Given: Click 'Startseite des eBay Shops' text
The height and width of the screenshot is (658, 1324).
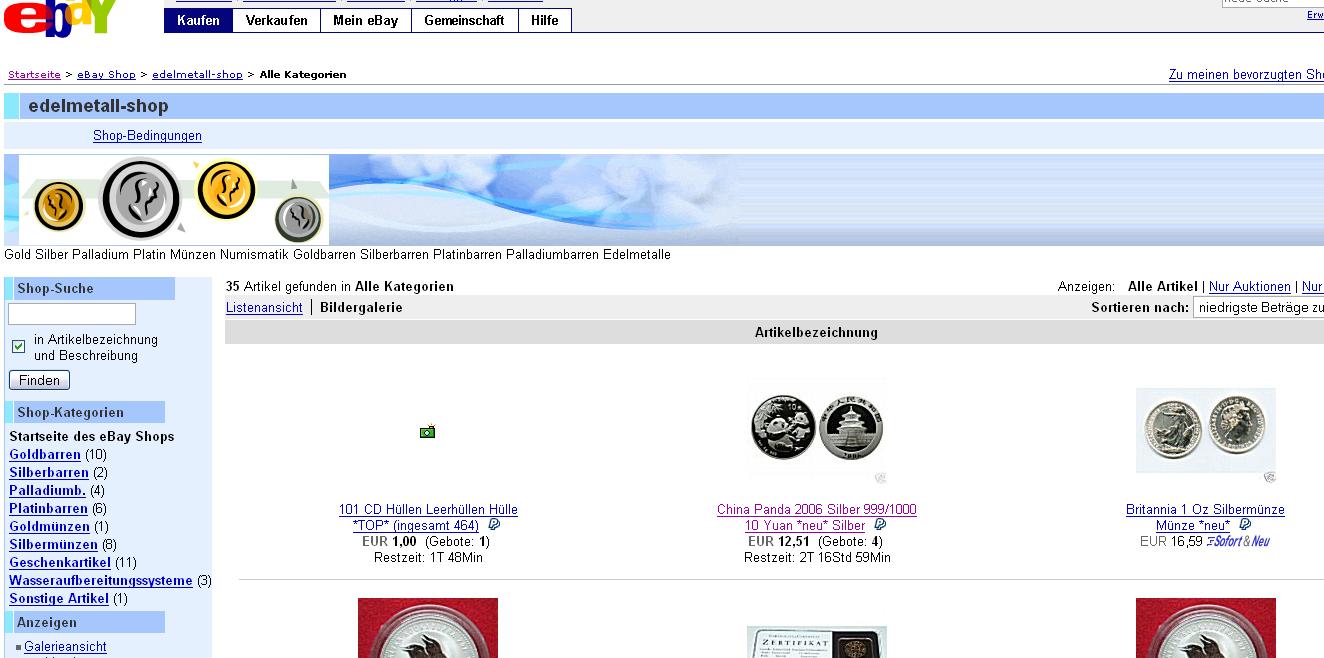Looking at the screenshot, I should click(92, 437).
